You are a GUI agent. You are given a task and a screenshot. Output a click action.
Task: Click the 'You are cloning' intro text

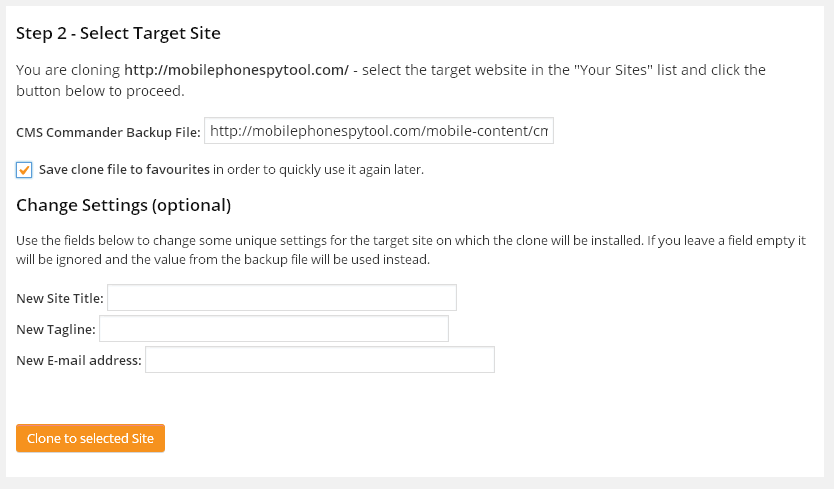68,70
